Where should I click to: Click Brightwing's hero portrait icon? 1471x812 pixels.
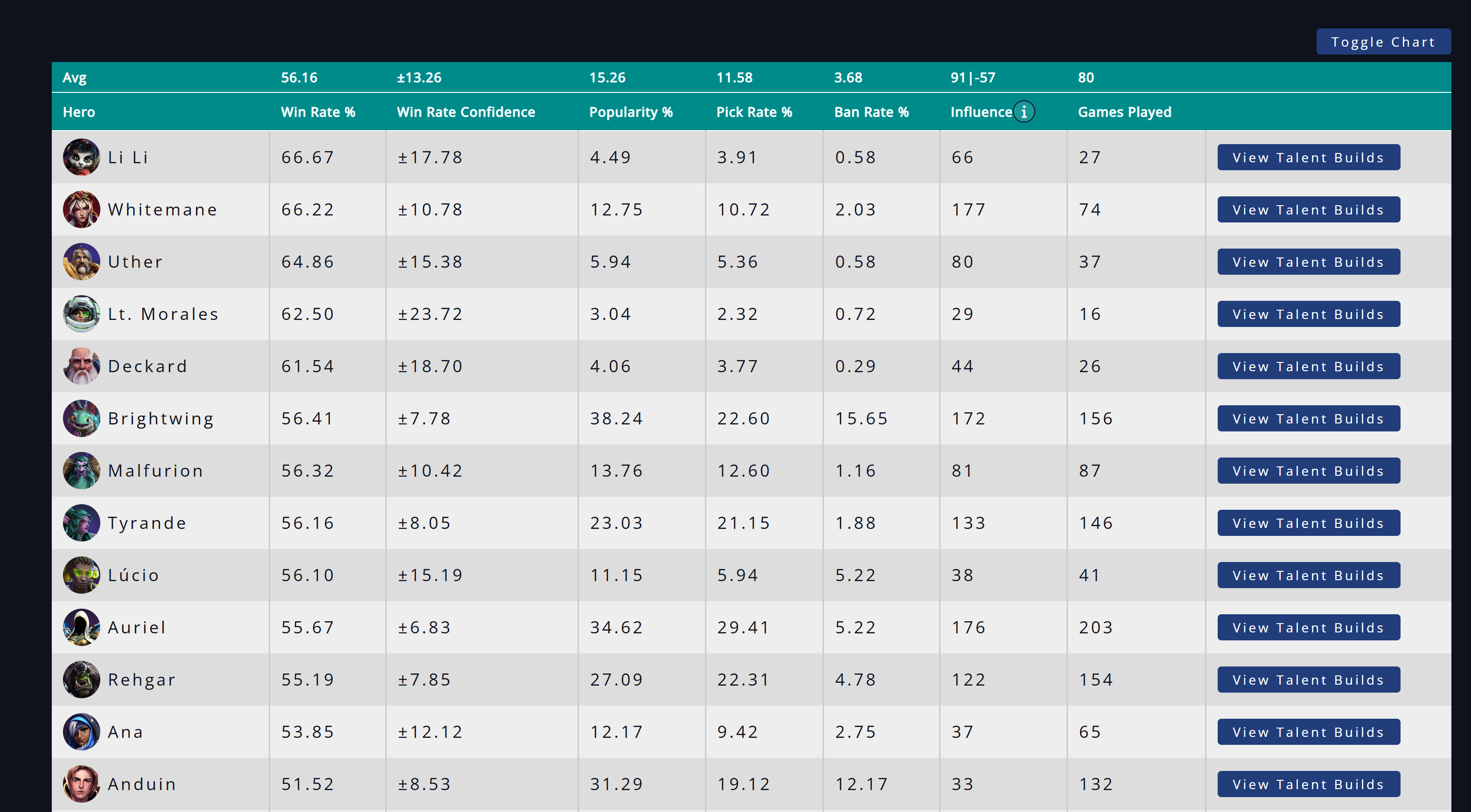coord(81,418)
